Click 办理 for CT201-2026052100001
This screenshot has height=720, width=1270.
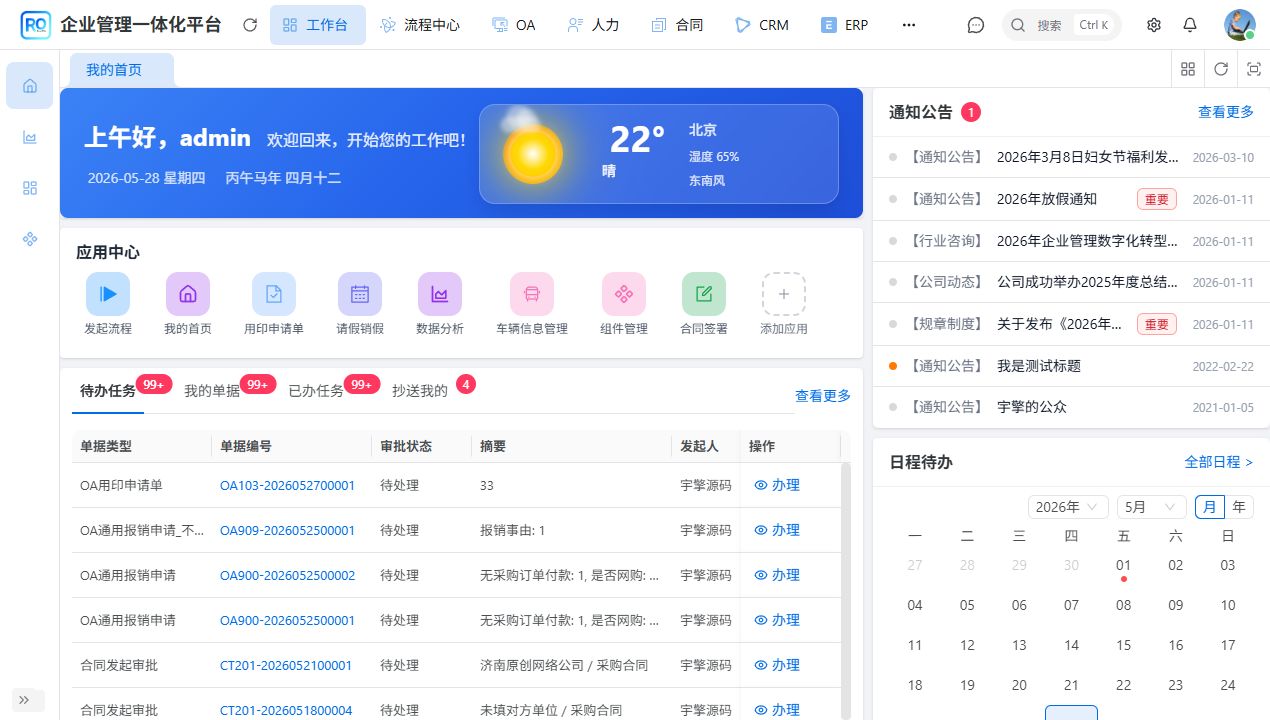pyautogui.click(x=777, y=665)
